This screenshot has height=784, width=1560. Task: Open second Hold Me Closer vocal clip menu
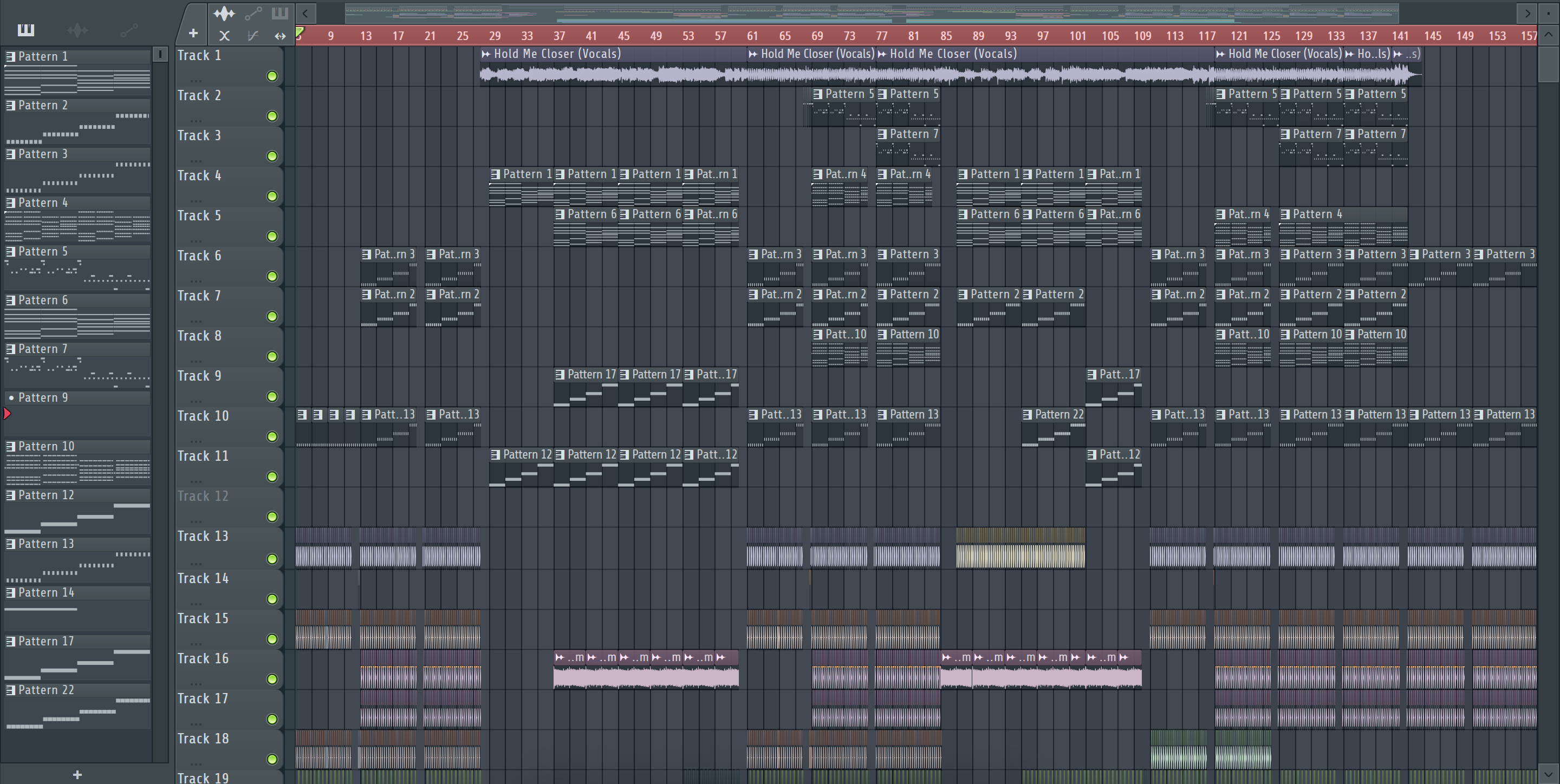coord(753,54)
